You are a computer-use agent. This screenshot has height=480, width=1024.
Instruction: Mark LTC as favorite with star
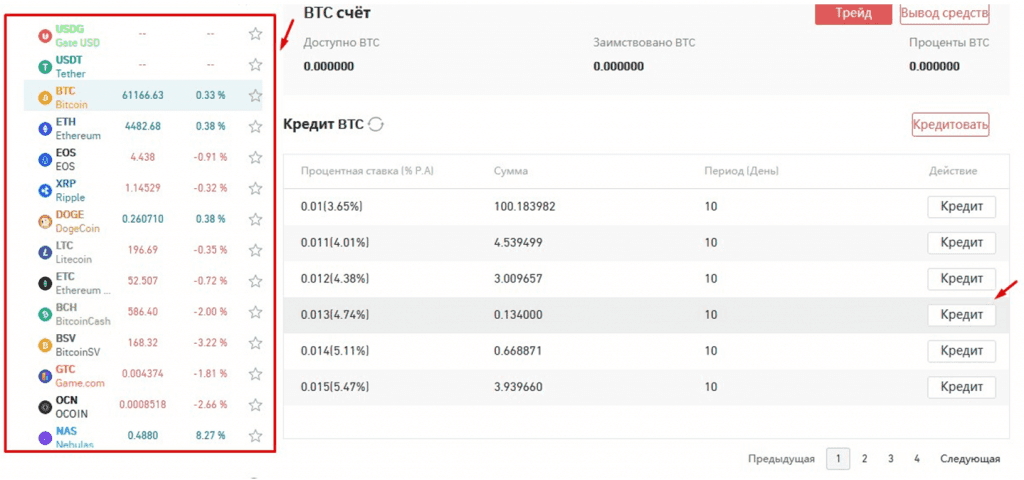255,250
